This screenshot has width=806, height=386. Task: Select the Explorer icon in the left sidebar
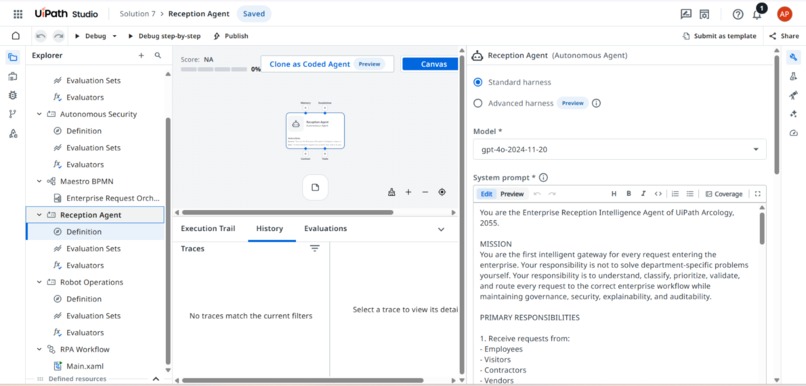coord(13,58)
